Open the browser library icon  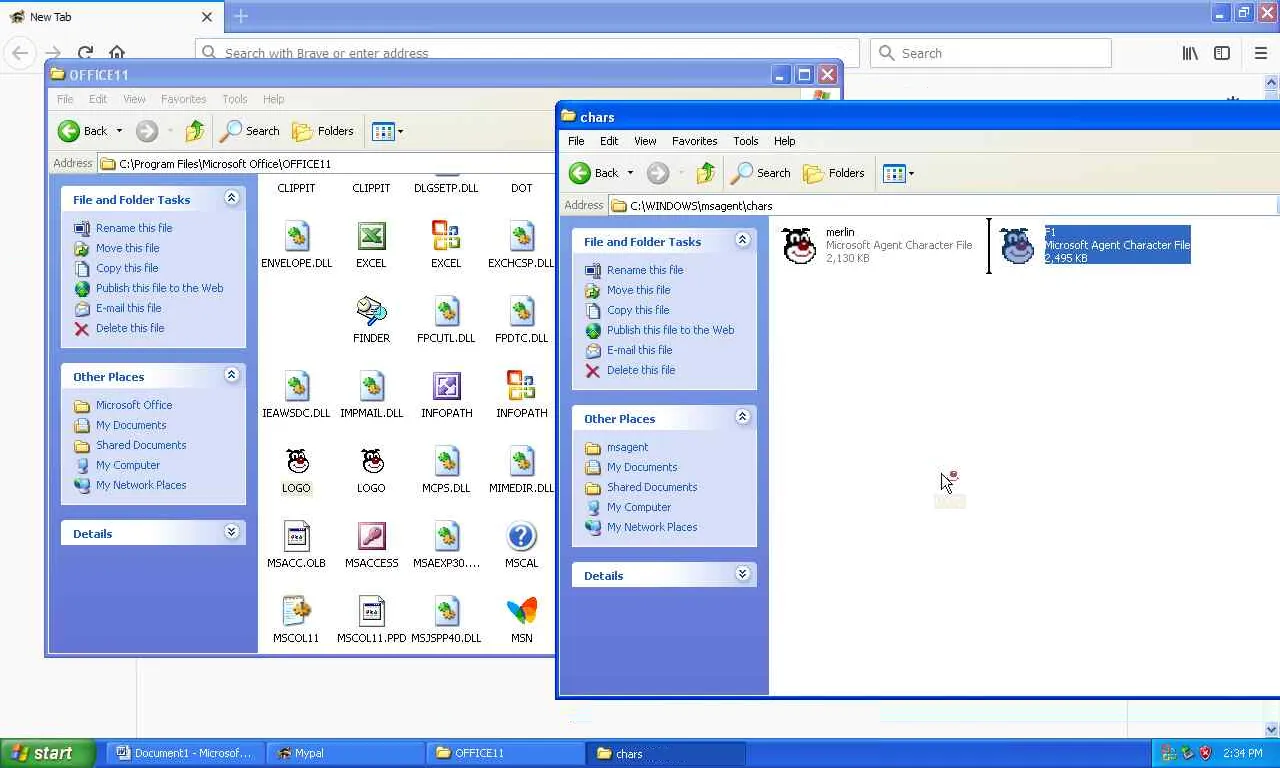pos(1190,53)
